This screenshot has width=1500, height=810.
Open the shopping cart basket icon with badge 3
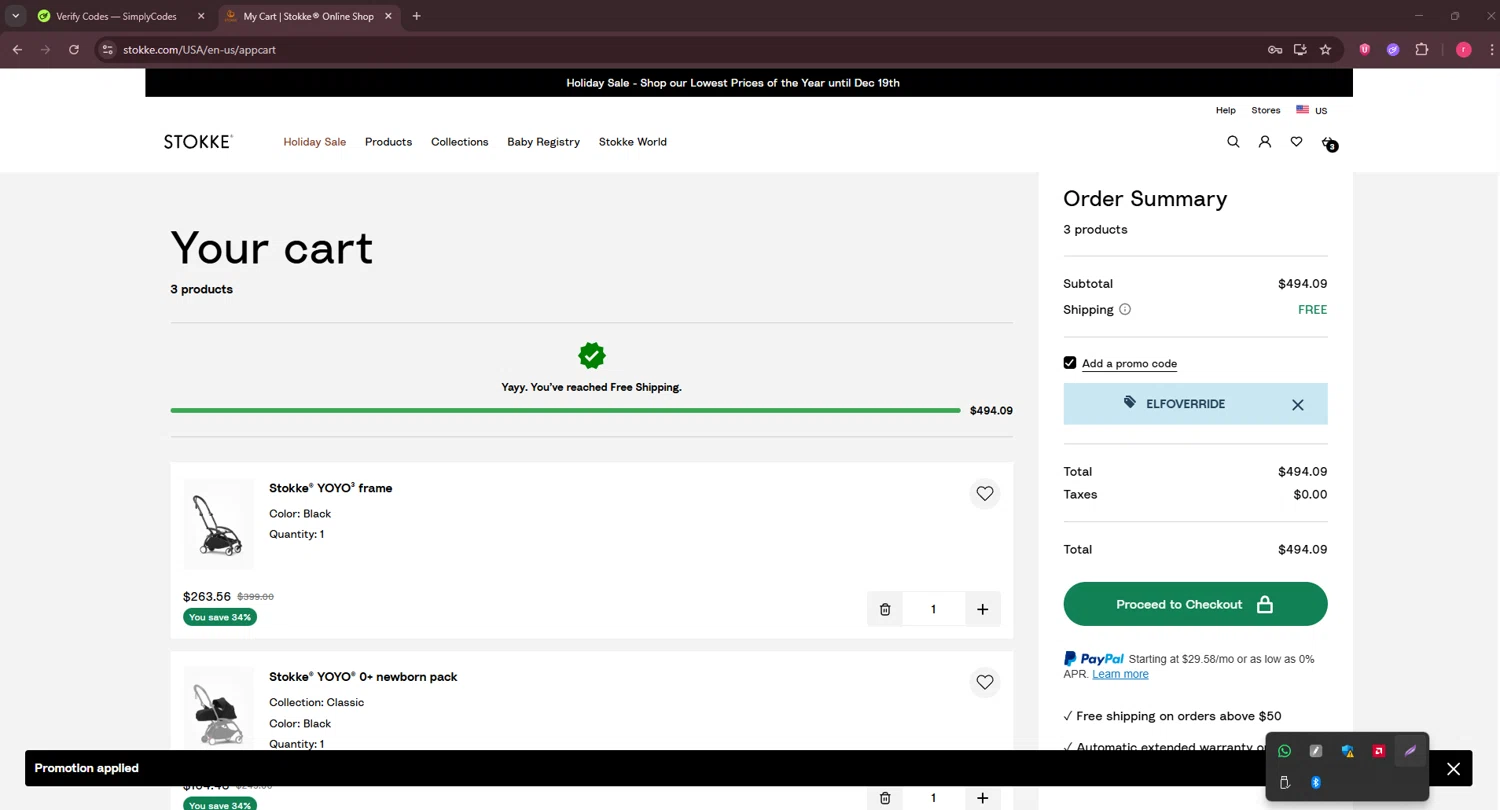(x=1329, y=143)
